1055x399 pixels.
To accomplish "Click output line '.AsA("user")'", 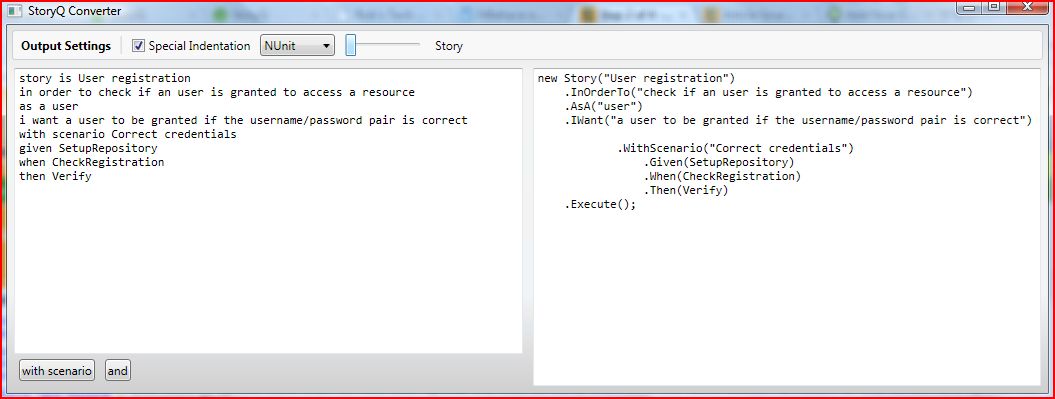I will 604,106.
